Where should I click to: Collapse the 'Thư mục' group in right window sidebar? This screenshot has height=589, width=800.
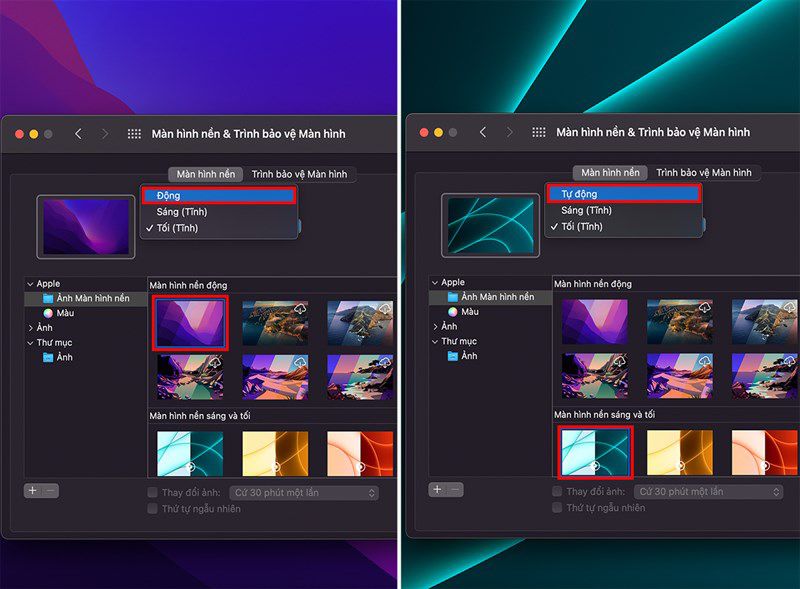tap(435, 341)
